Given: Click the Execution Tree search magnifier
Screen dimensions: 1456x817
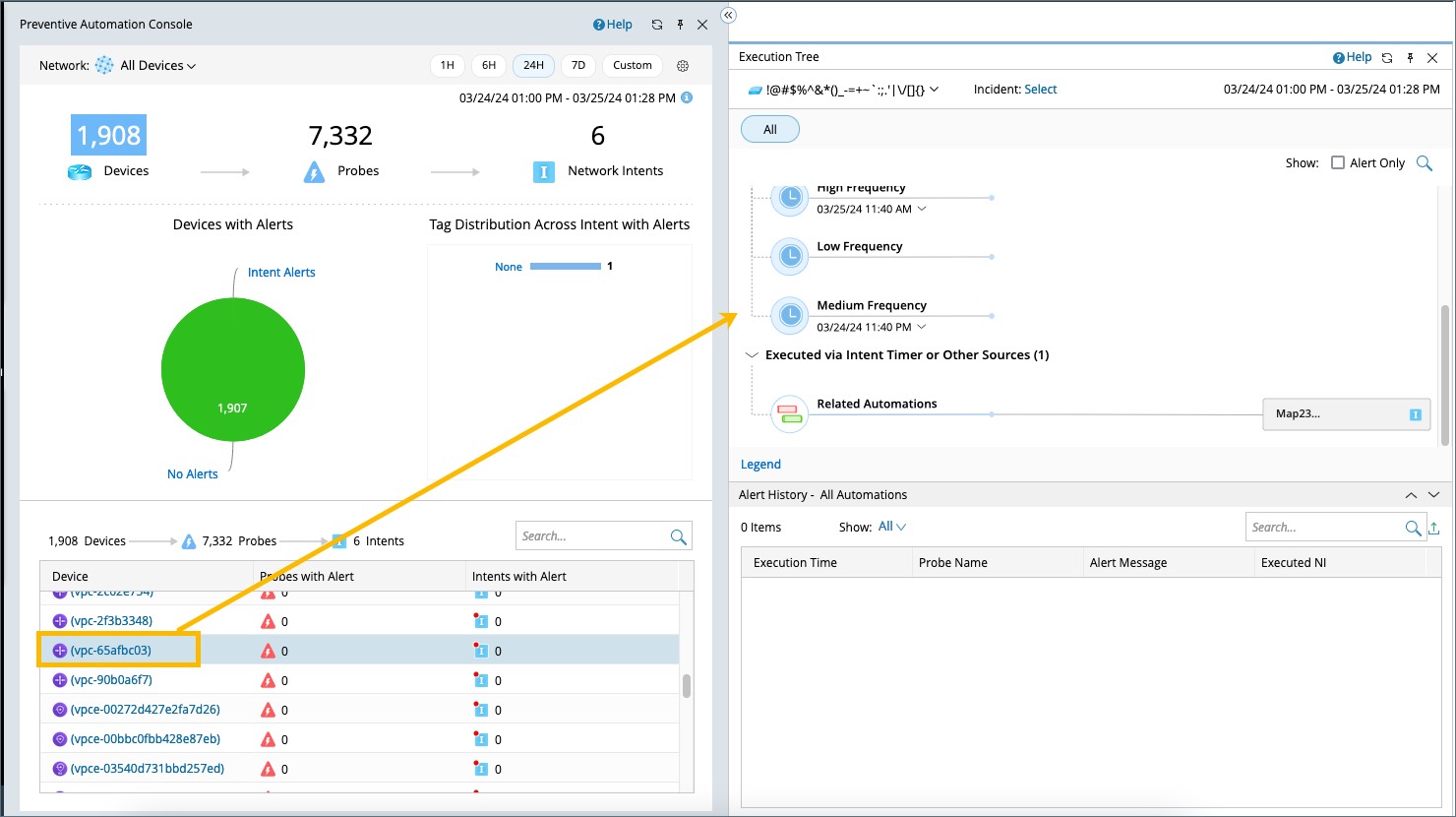Looking at the screenshot, I should pyautogui.click(x=1424, y=163).
